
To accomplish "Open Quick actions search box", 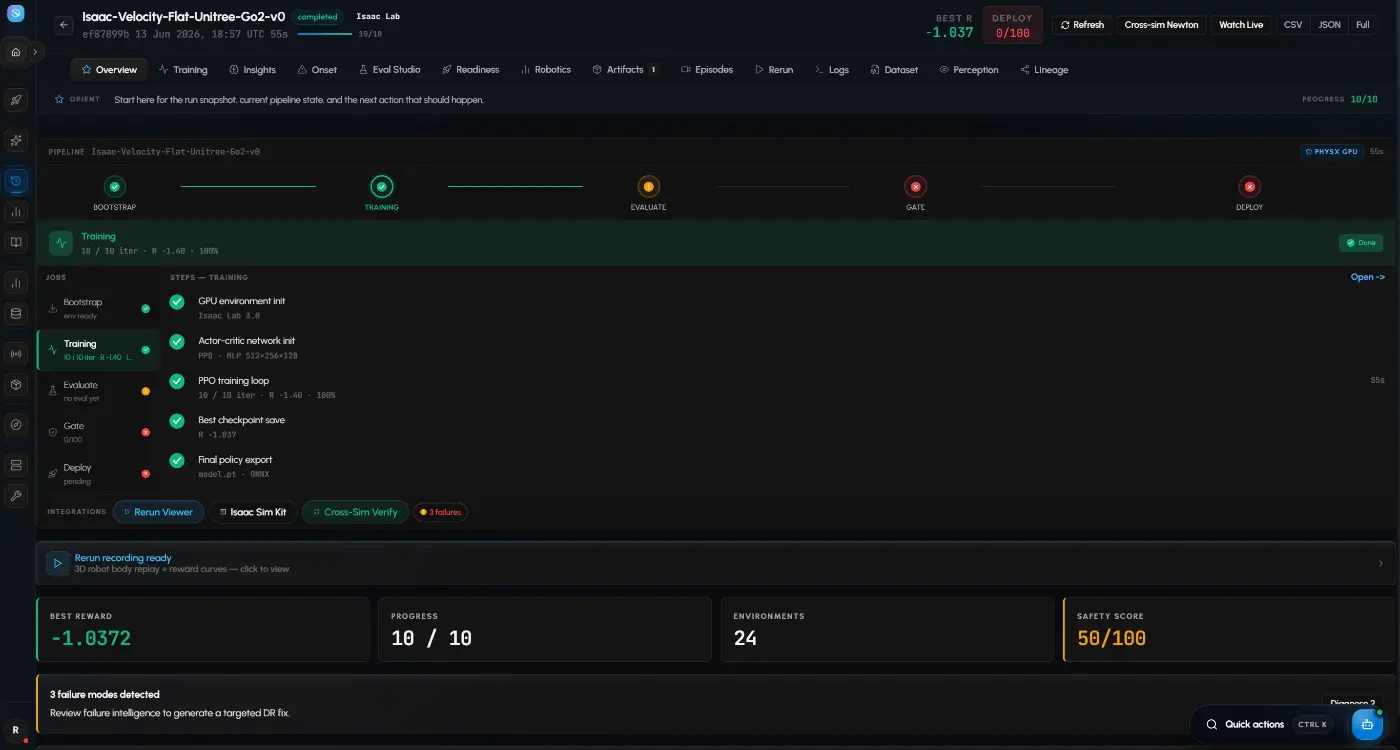I will (x=1267, y=724).
